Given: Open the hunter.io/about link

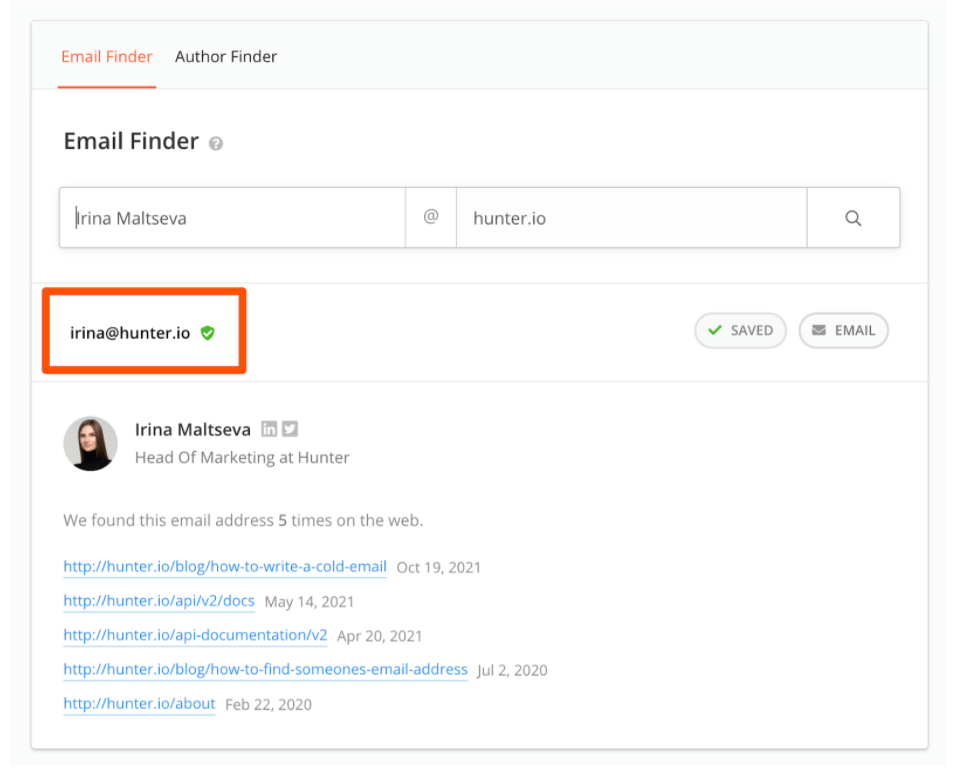Looking at the screenshot, I should pyautogui.click(x=139, y=703).
